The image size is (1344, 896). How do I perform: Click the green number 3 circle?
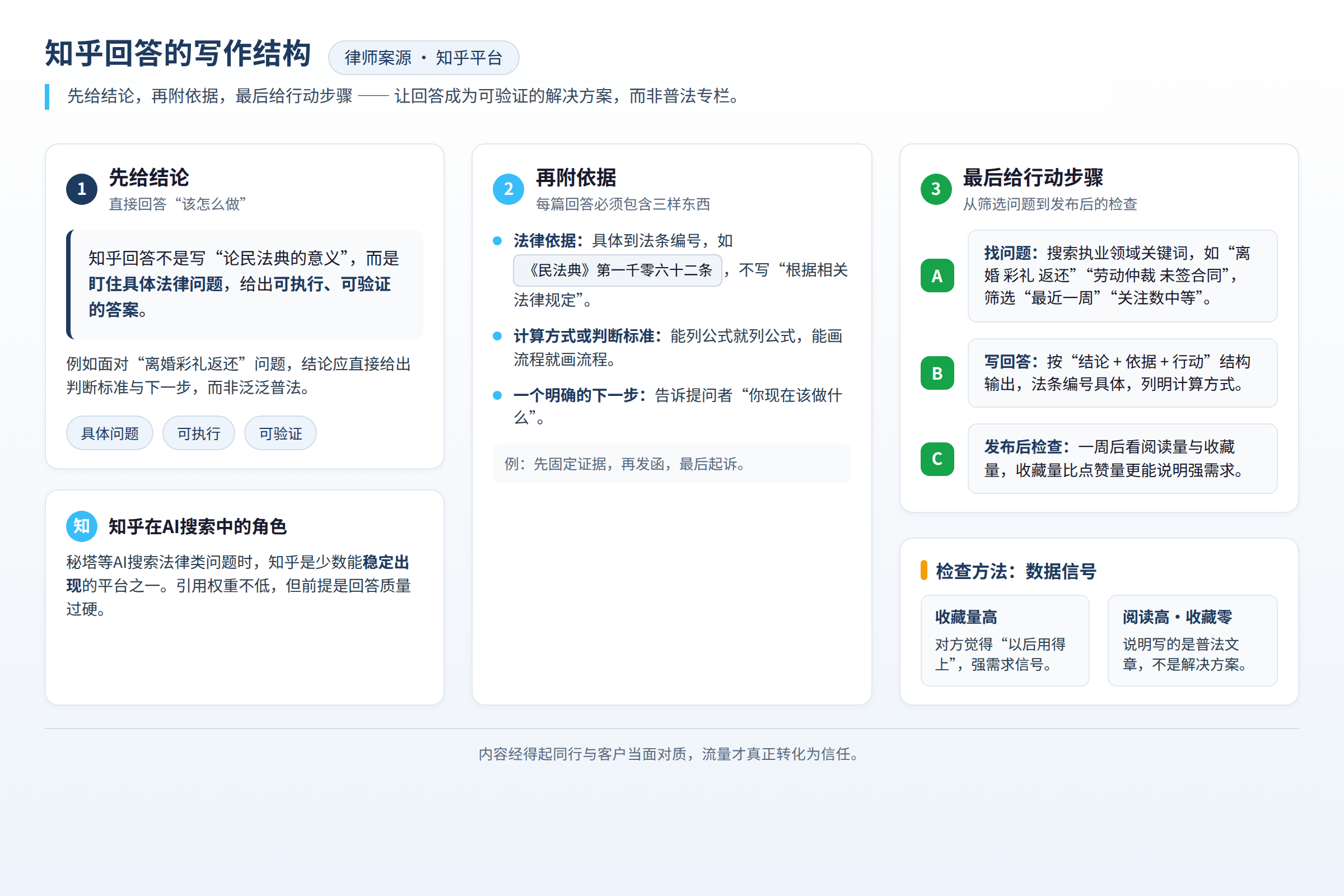coord(936,189)
